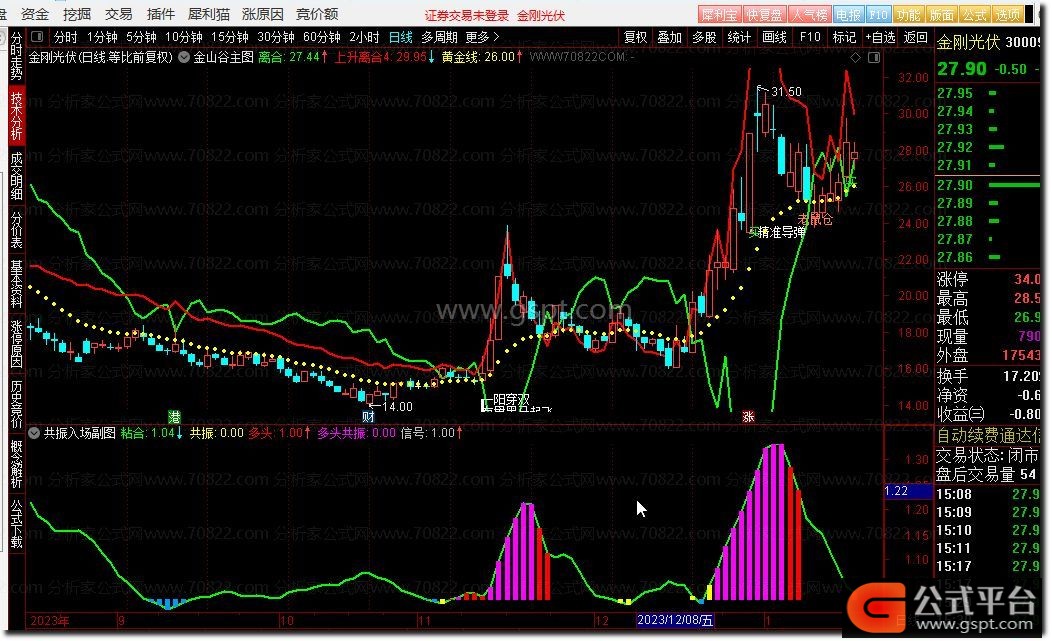Viewport: 1052px width, 641px height.
Task: Open the 资金 menu
Action: [34, 13]
